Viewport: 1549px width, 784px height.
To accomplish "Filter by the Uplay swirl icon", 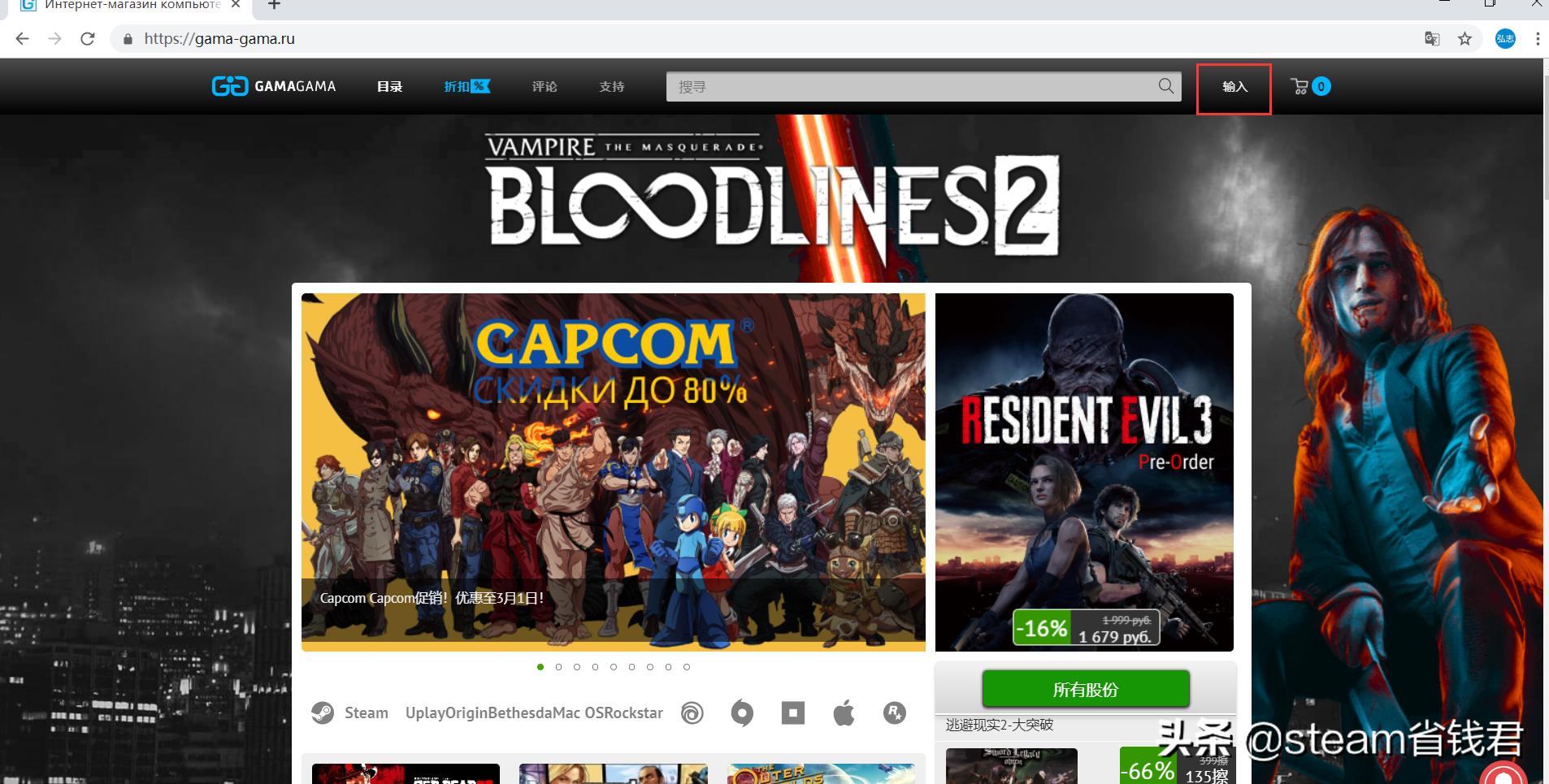I will (692, 713).
